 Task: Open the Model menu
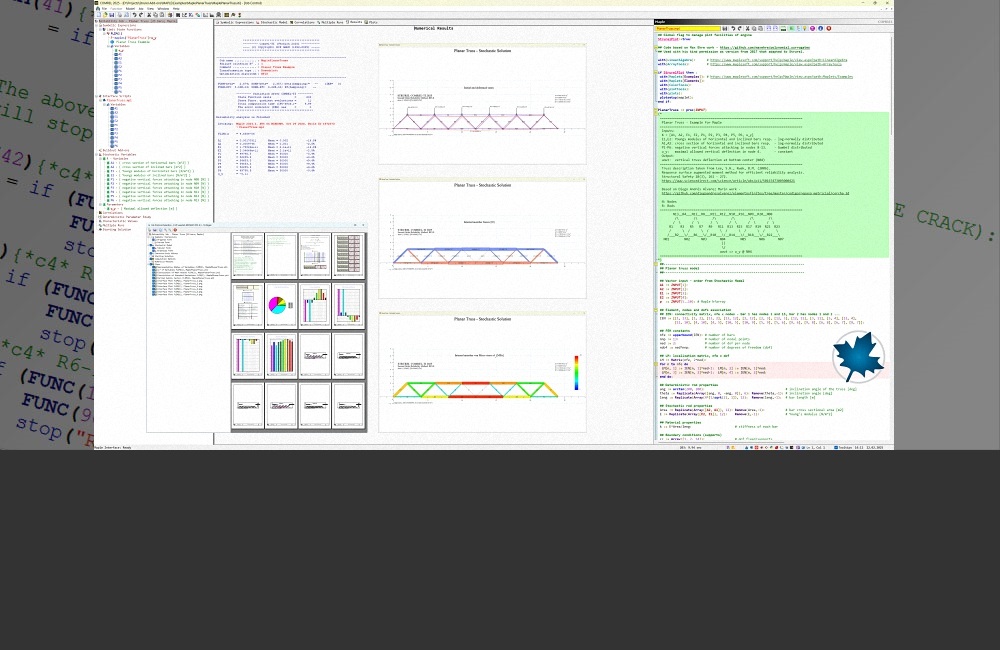point(128,8)
